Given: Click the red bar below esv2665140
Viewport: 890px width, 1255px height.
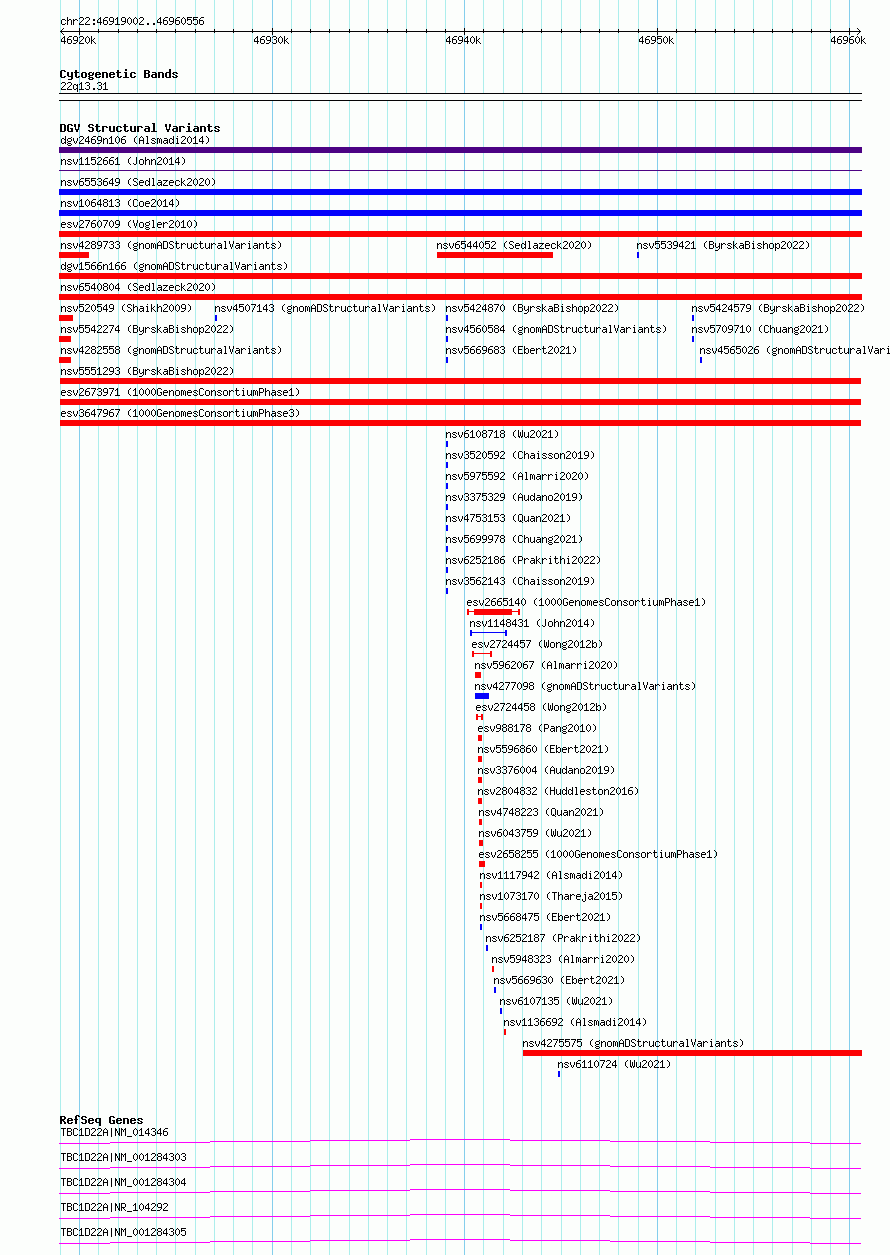Looking at the screenshot, I should coord(493,612).
